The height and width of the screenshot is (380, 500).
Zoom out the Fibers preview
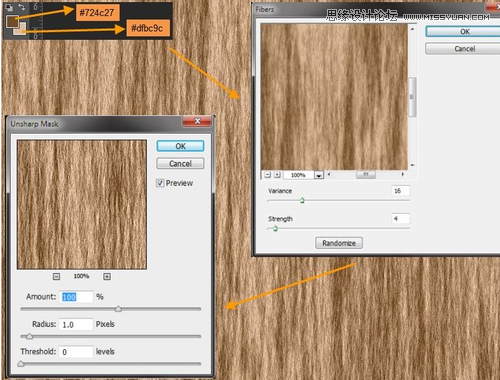point(267,175)
